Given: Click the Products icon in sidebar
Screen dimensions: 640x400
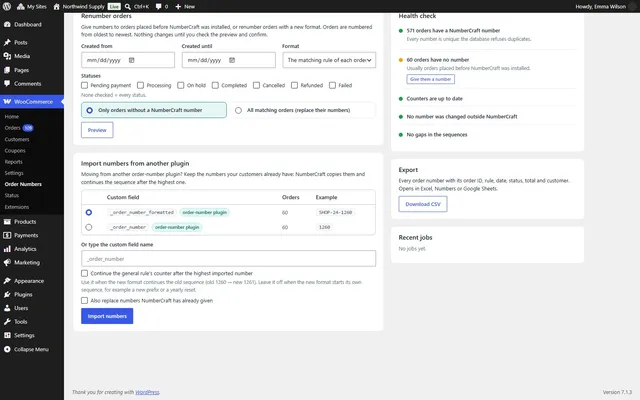Looking at the screenshot, I should pyautogui.click(x=7, y=222).
